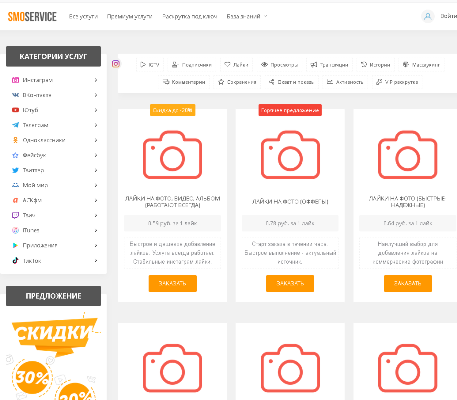
Task: Expand the Instagram category chevron
Action: pyautogui.click(x=96, y=80)
